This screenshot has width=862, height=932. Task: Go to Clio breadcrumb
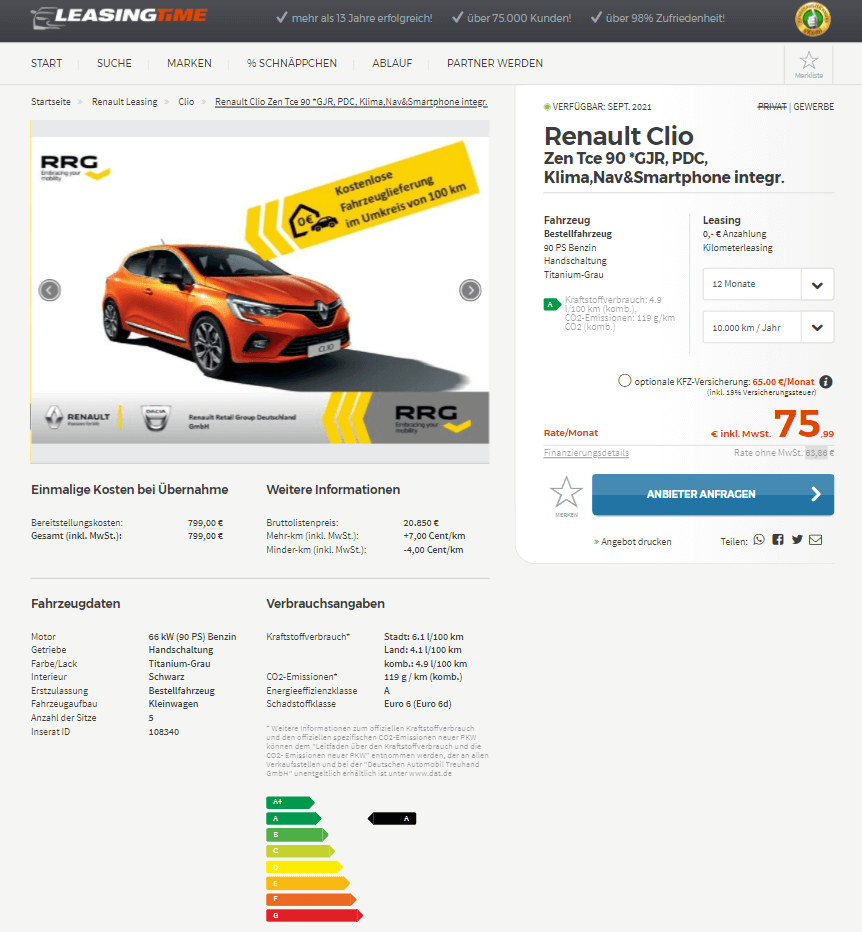tap(186, 102)
